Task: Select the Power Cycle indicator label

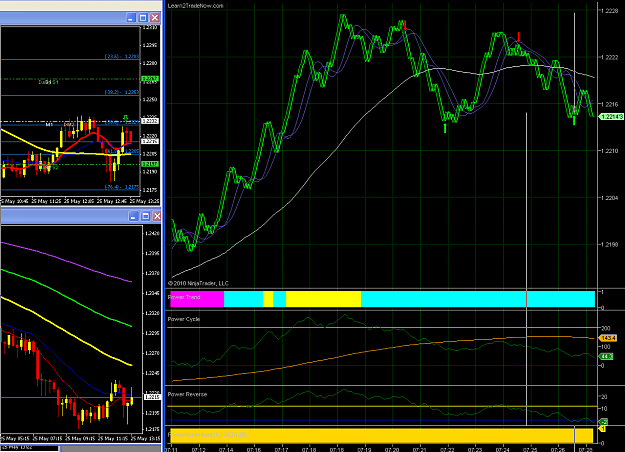Action: [184, 319]
